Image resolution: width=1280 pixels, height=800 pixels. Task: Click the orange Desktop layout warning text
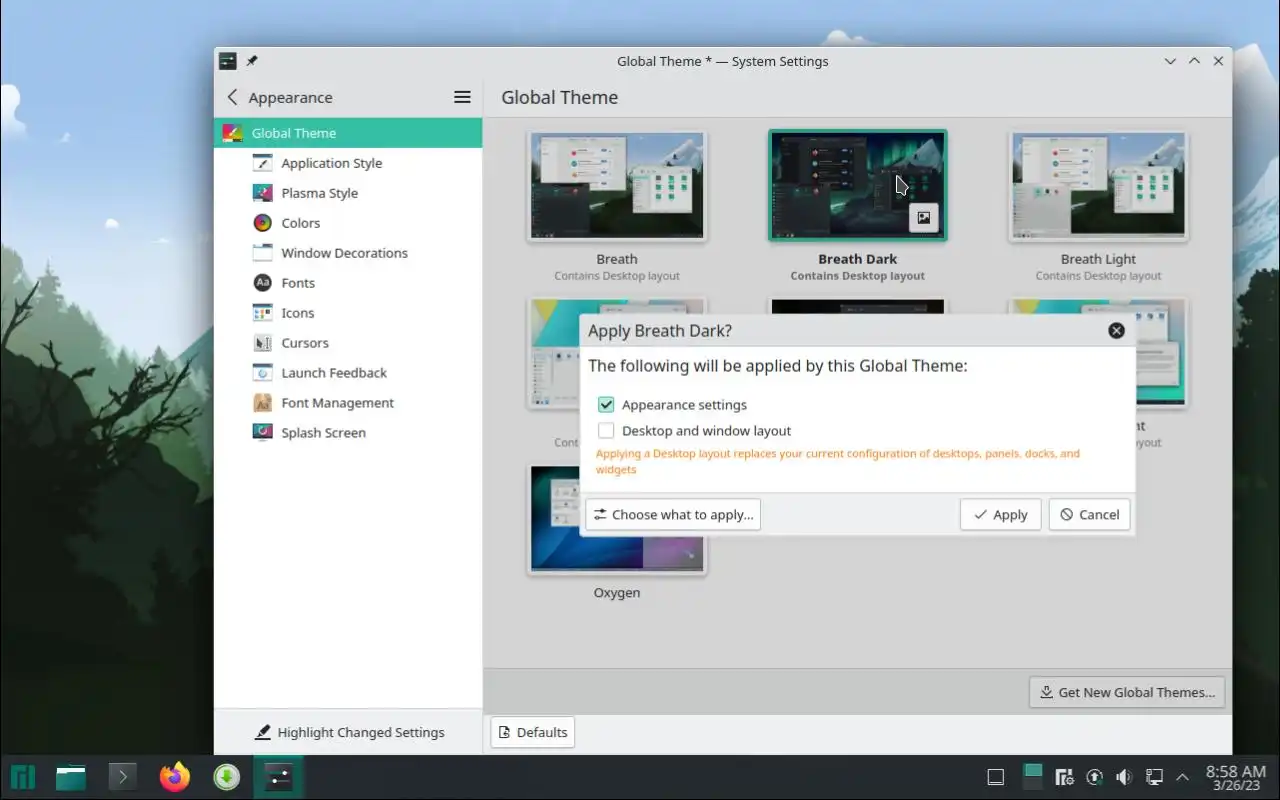click(x=838, y=461)
